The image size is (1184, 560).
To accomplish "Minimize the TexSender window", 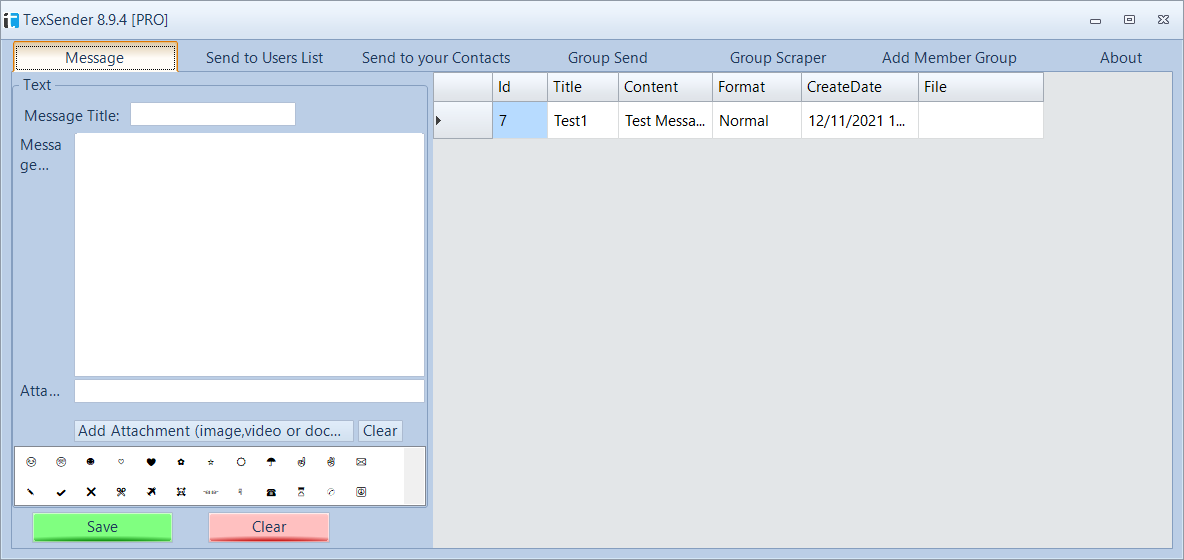I will point(1095,20).
